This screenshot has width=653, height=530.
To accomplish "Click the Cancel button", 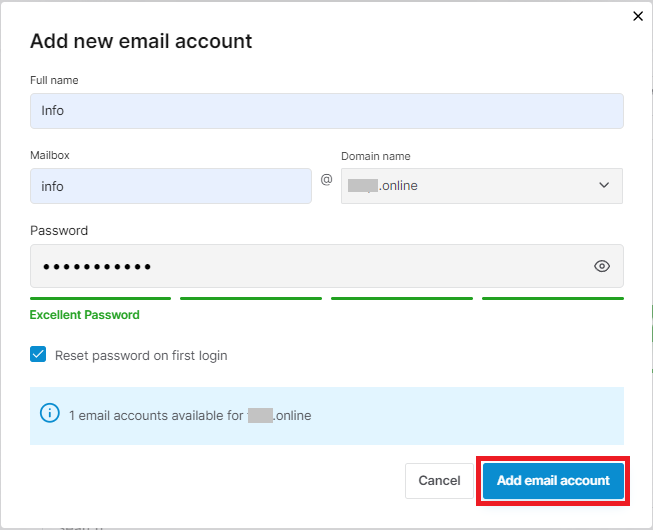I will [x=439, y=480].
